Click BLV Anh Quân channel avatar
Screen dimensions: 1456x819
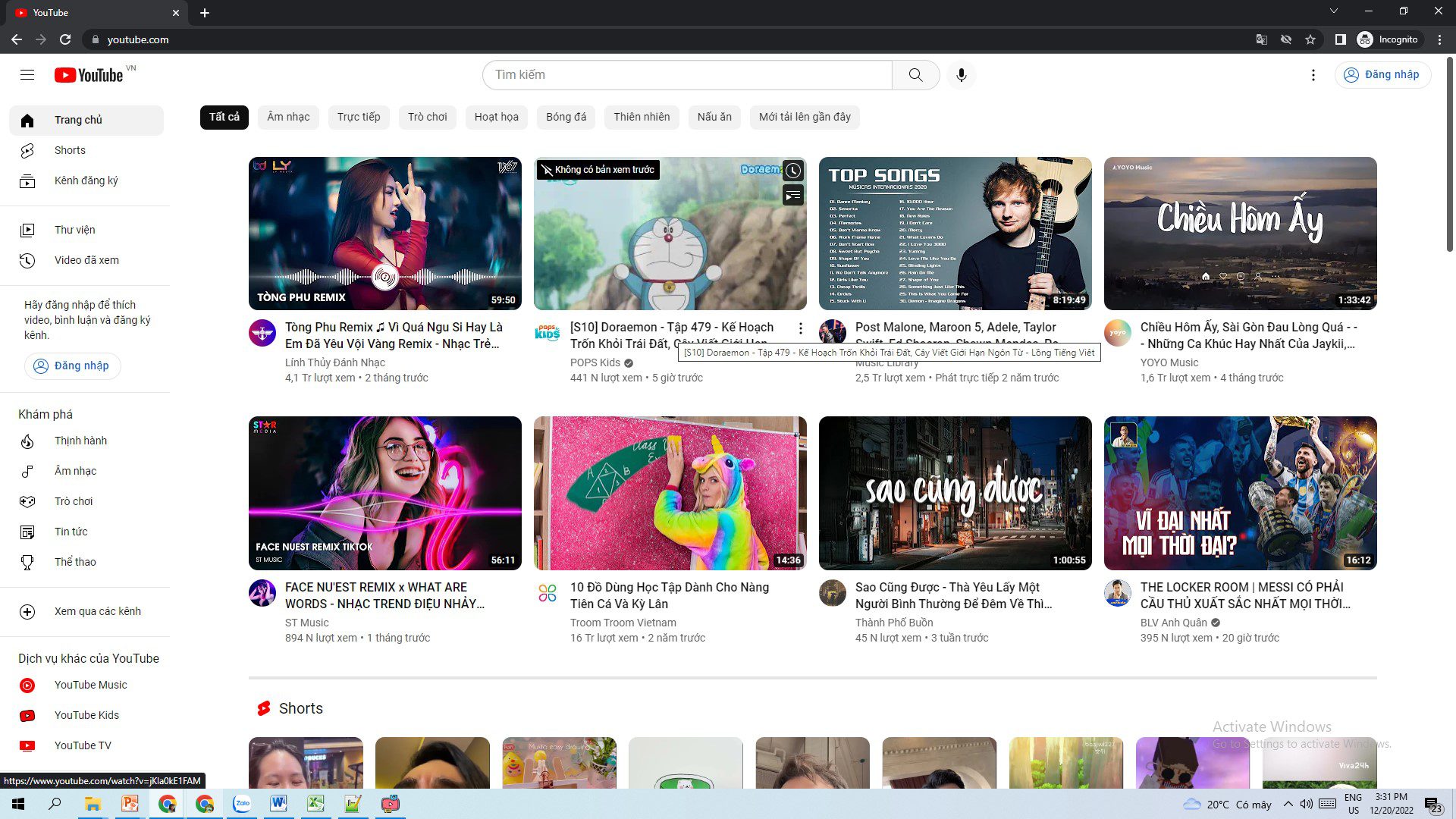(1118, 593)
